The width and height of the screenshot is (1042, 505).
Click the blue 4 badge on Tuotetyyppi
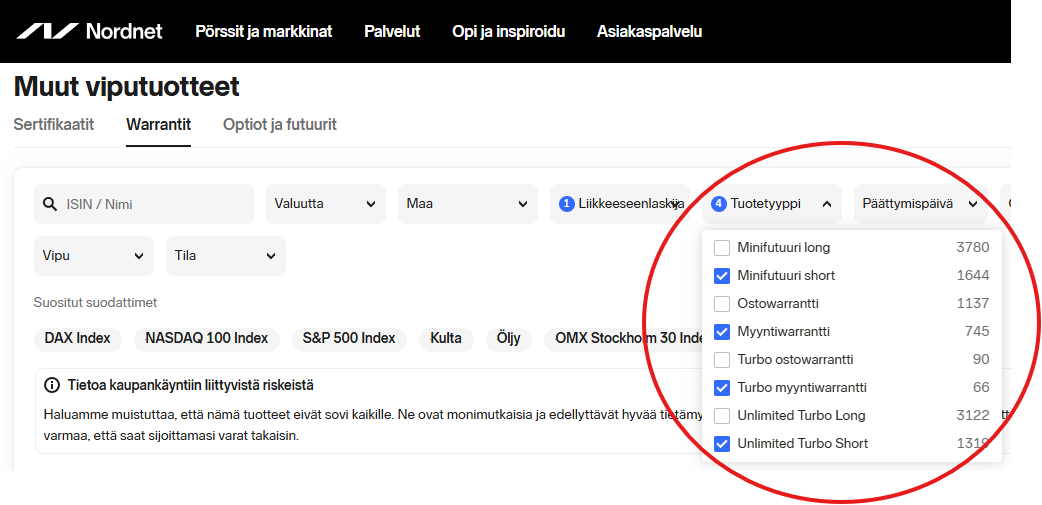(x=718, y=204)
